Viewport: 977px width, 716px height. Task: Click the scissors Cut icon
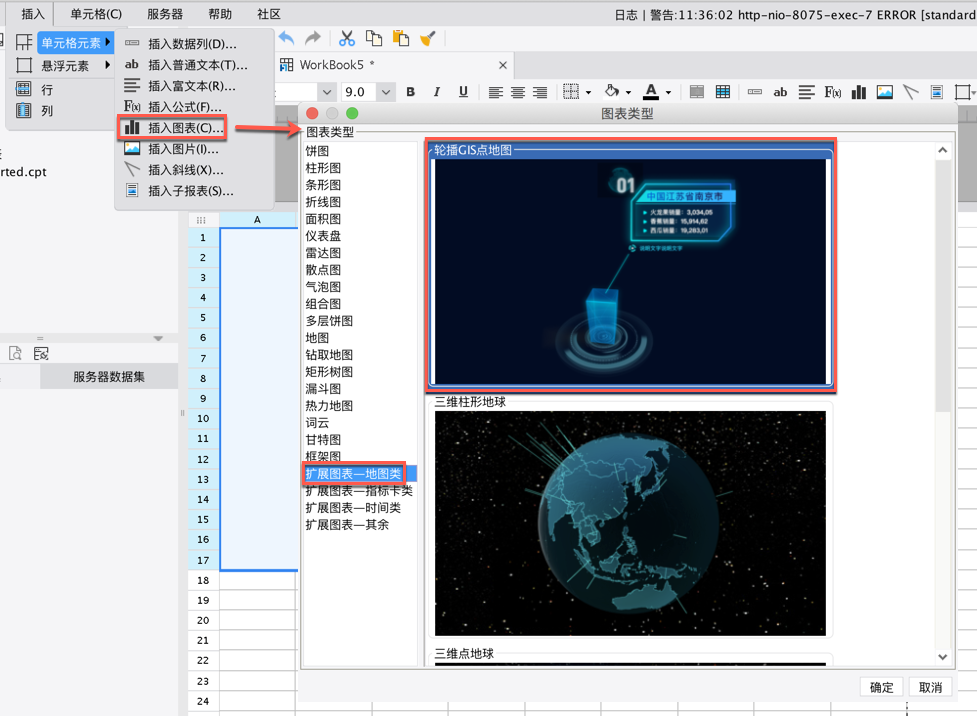tap(347, 38)
